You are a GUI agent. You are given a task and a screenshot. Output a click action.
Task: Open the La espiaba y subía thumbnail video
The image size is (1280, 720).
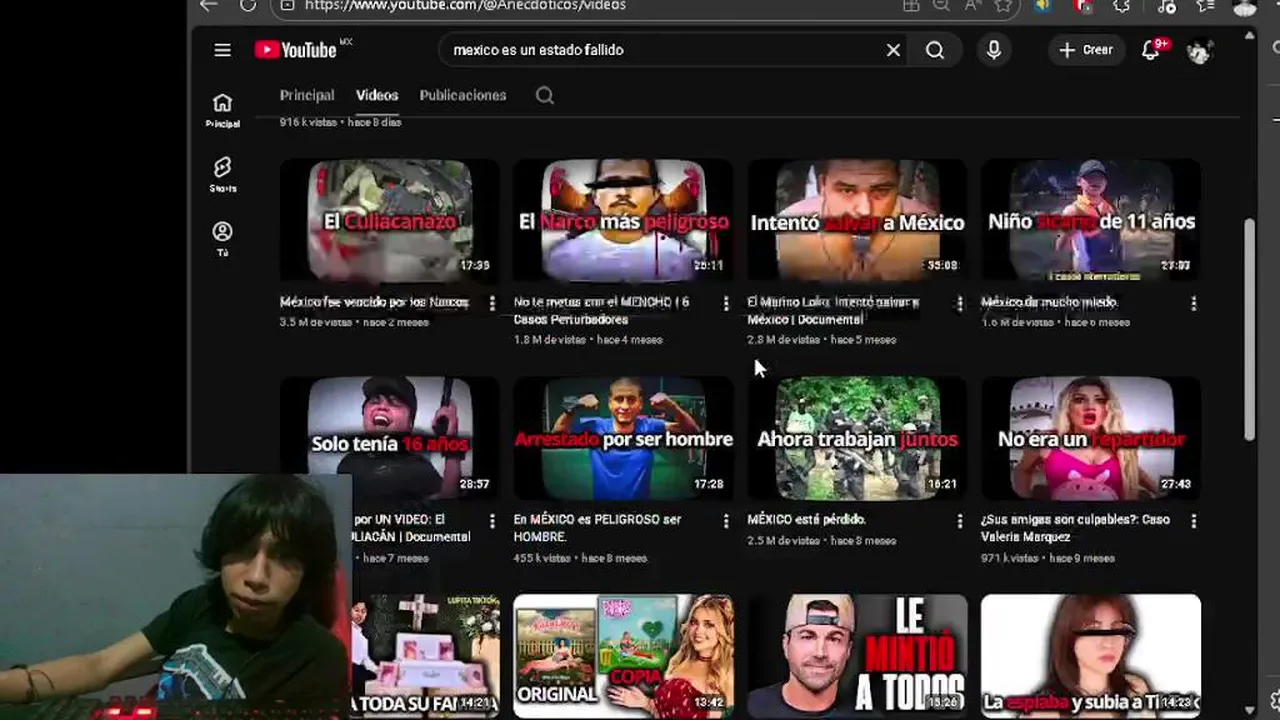pos(1091,655)
